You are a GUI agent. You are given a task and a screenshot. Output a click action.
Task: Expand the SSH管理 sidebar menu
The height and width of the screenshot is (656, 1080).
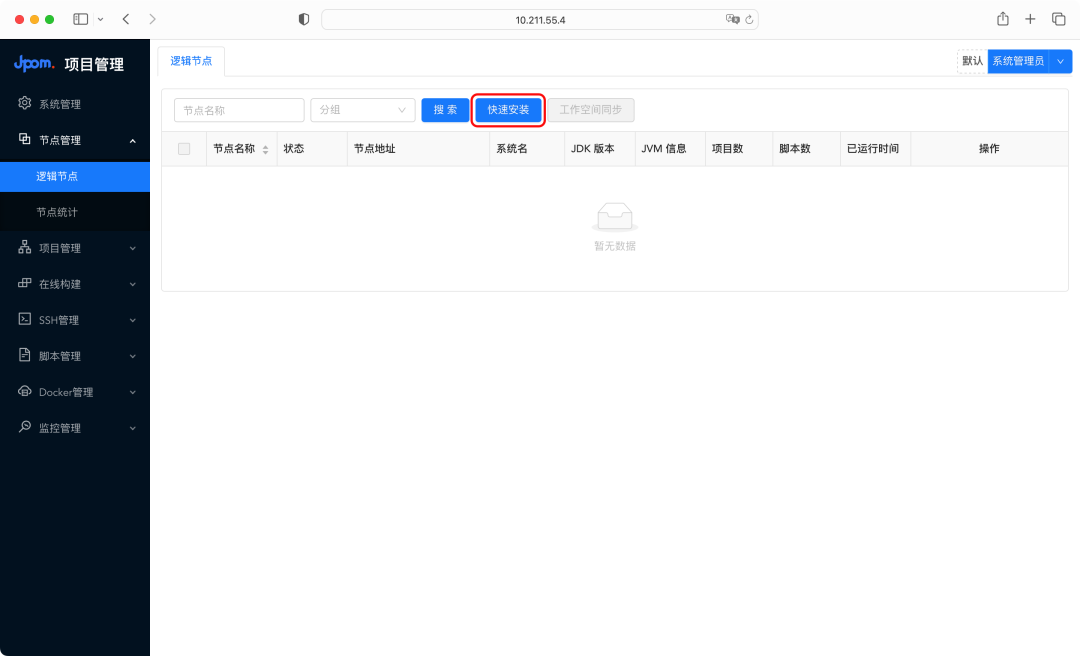(x=133, y=320)
